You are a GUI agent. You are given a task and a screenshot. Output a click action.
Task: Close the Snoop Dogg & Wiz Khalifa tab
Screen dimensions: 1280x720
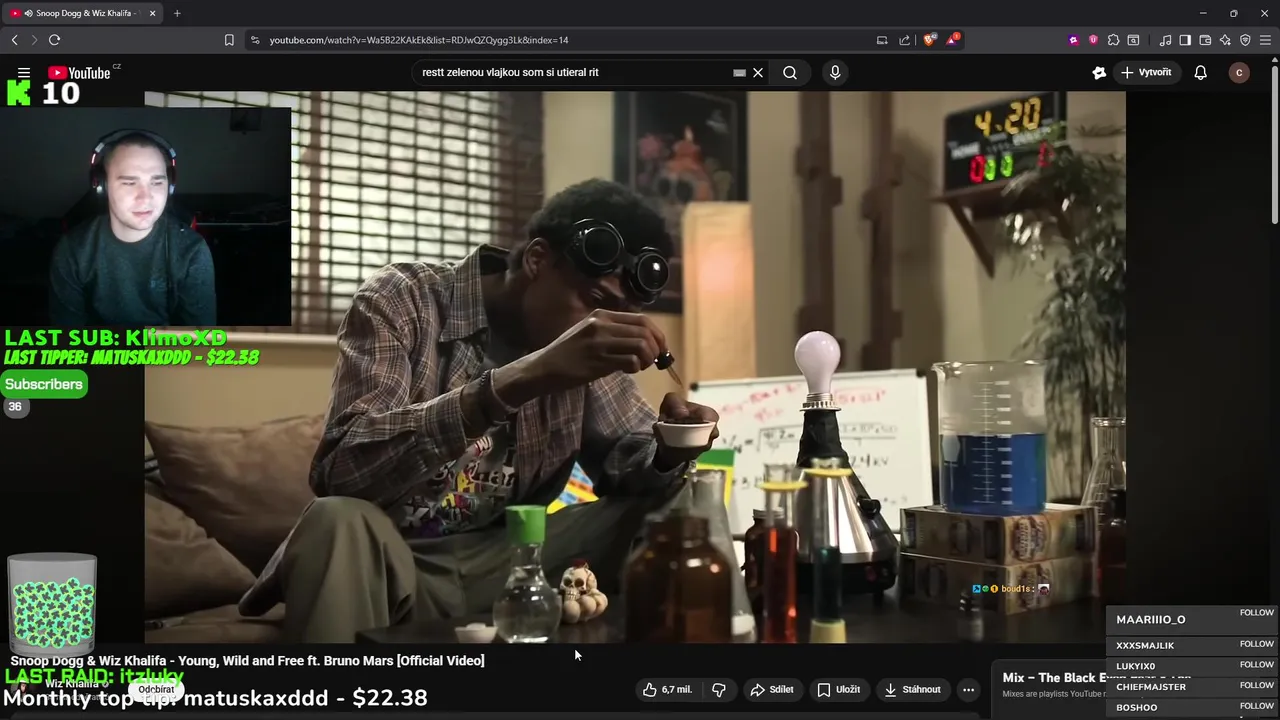click(153, 13)
